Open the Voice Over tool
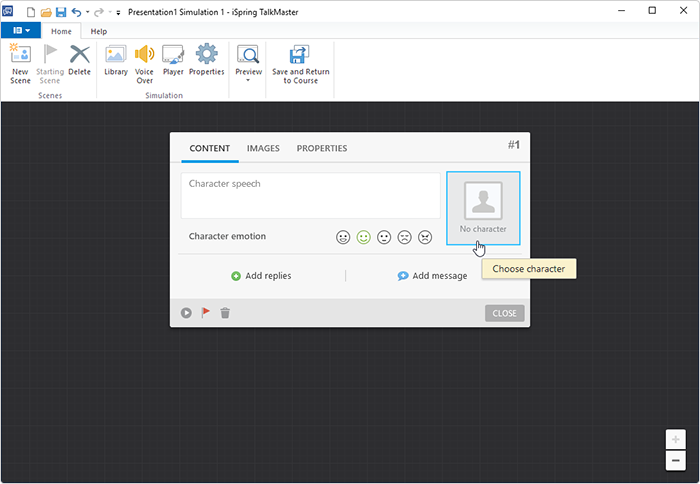This screenshot has height=484, width=700. (144, 64)
